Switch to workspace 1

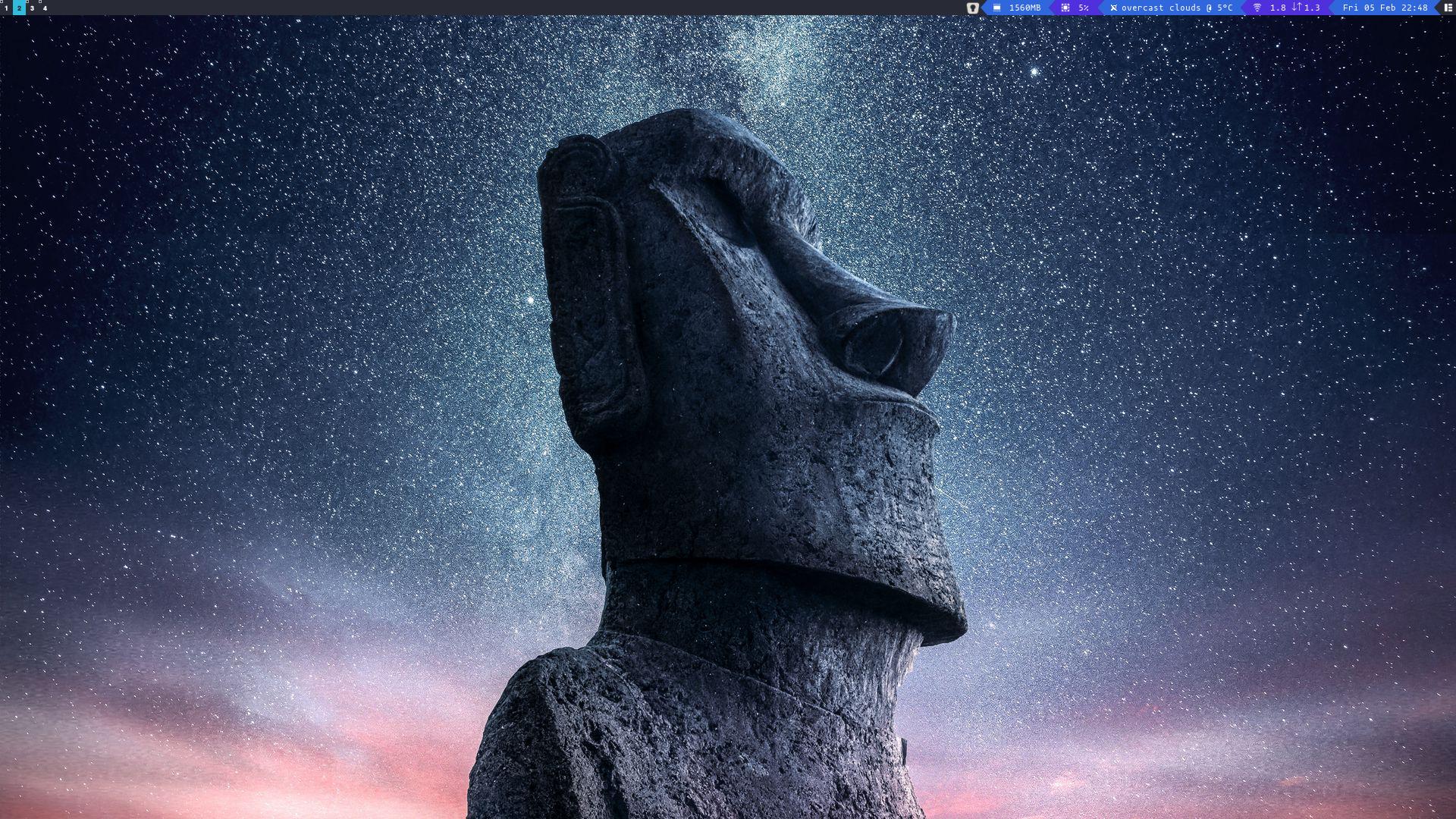click(6, 8)
